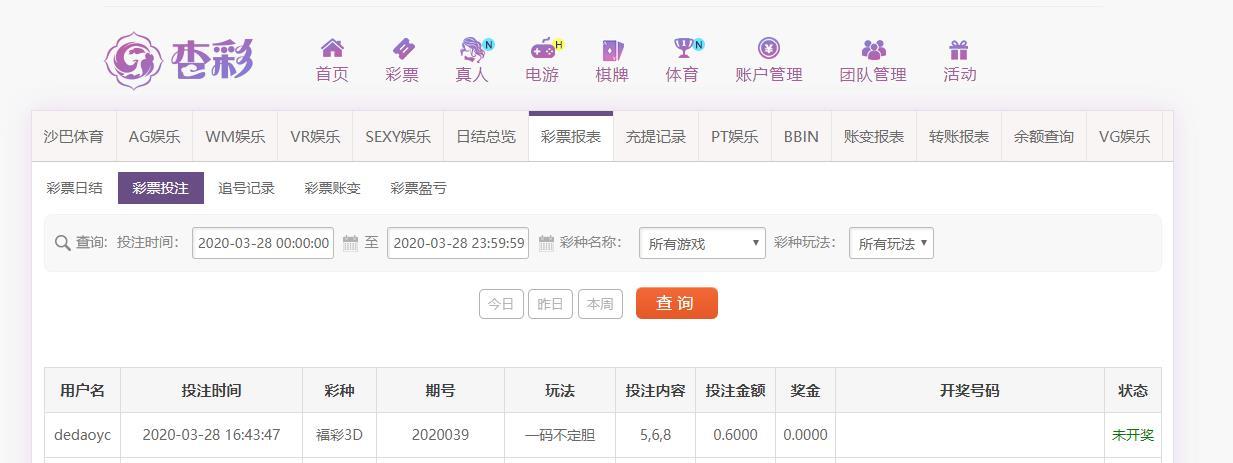Click the 未开奖 status text
The width and height of the screenshot is (1233, 463).
[1132, 435]
